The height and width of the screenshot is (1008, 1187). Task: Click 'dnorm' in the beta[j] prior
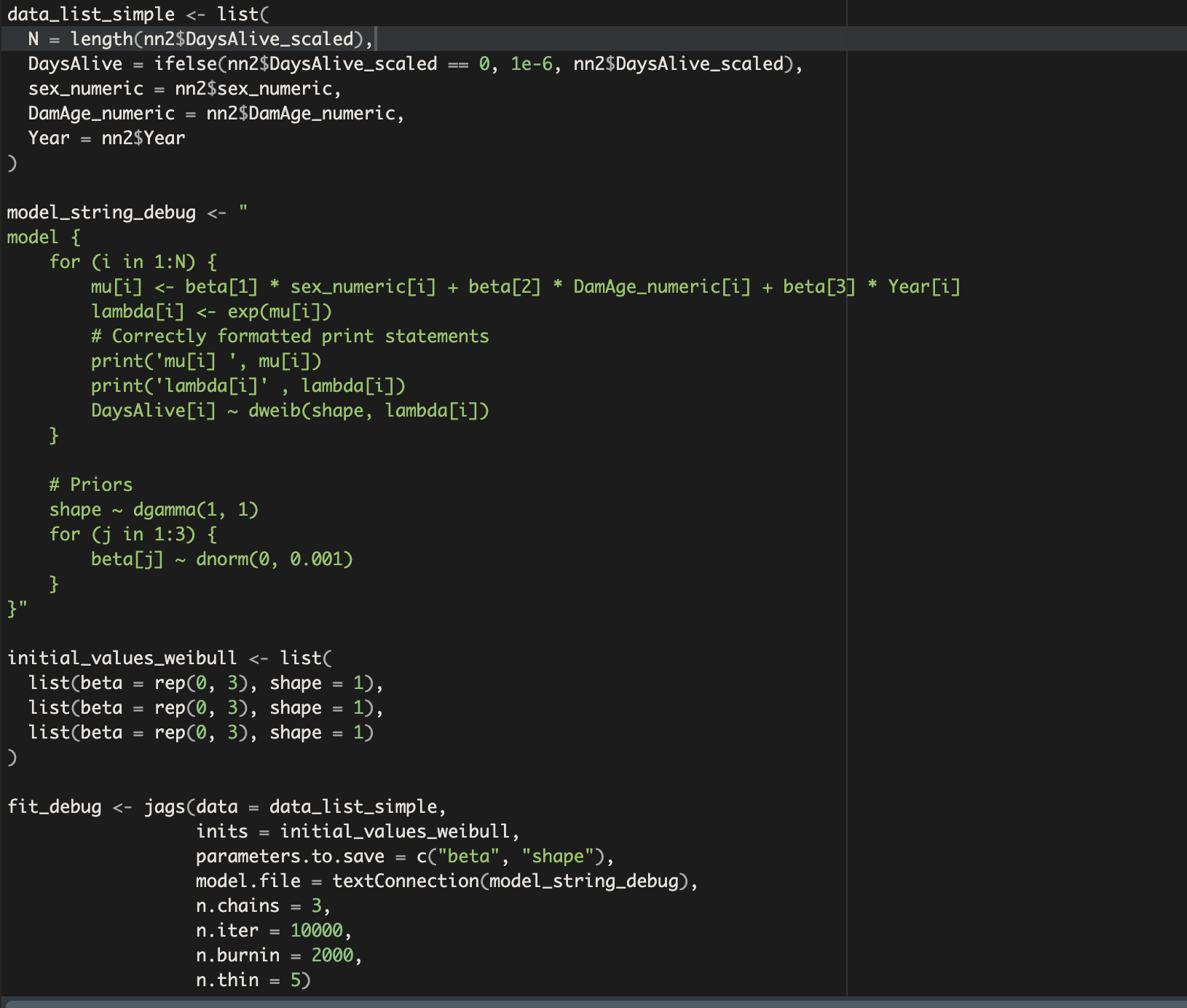point(222,559)
